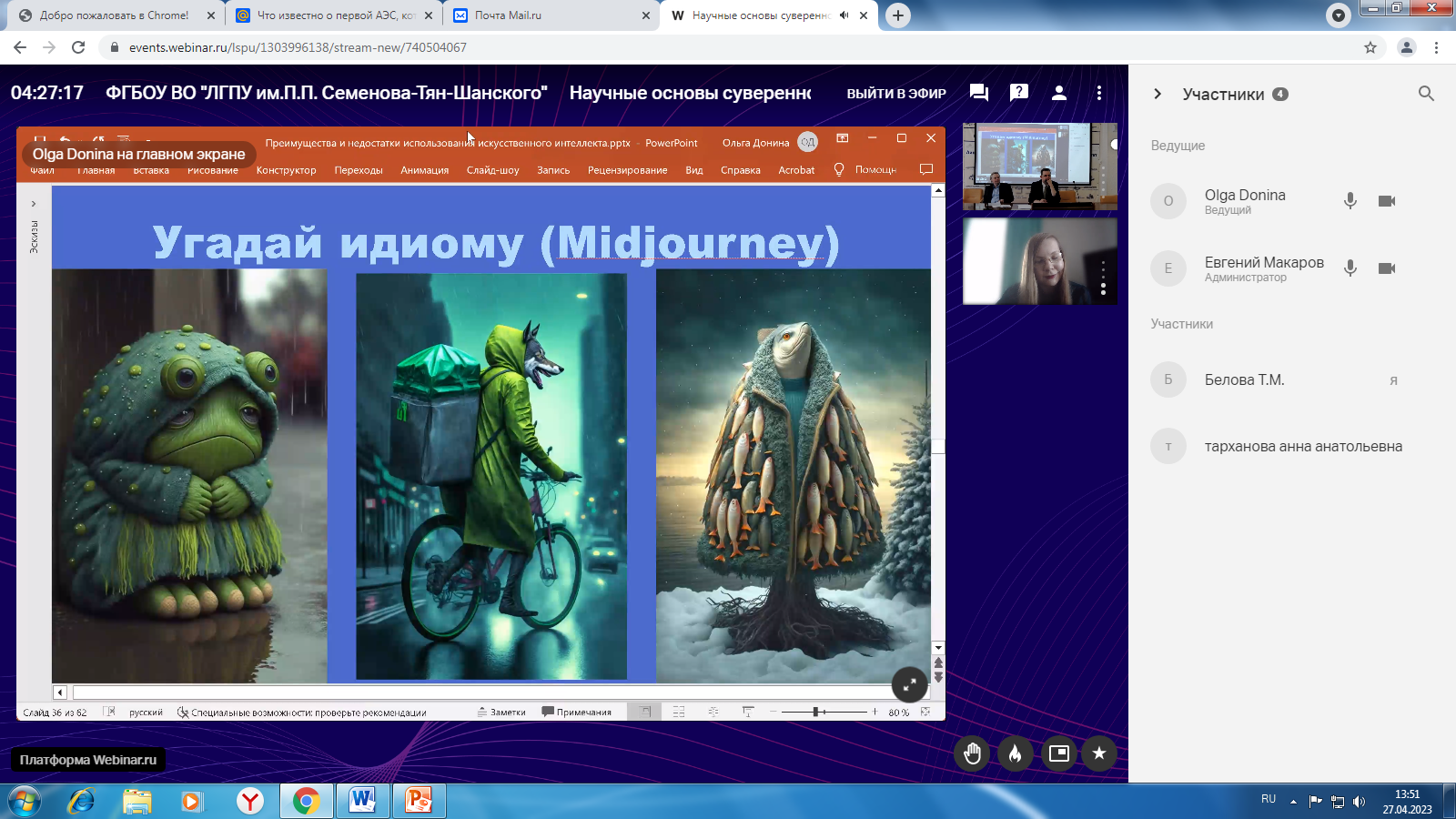The width and height of the screenshot is (1456, 819).
Task: Select Olga Donina in participants list
Action: (1245, 195)
